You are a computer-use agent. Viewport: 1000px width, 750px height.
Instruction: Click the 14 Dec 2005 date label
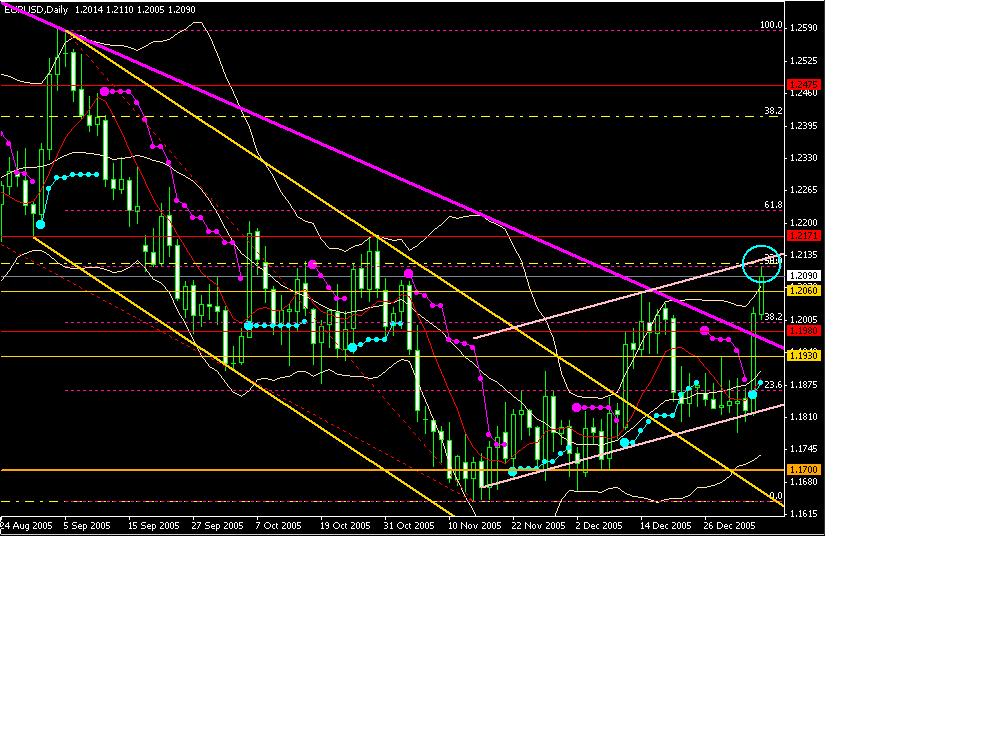coord(666,526)
